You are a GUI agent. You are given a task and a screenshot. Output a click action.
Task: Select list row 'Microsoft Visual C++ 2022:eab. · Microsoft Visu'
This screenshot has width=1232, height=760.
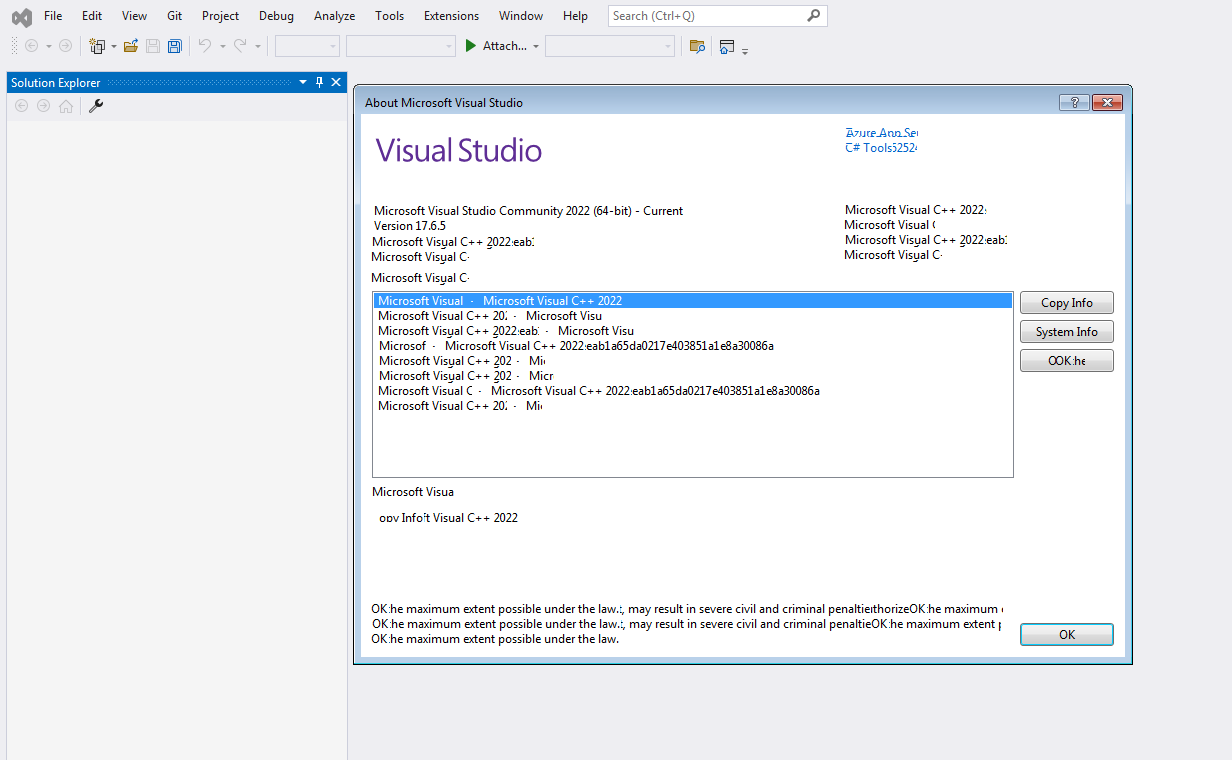point(693,331)
